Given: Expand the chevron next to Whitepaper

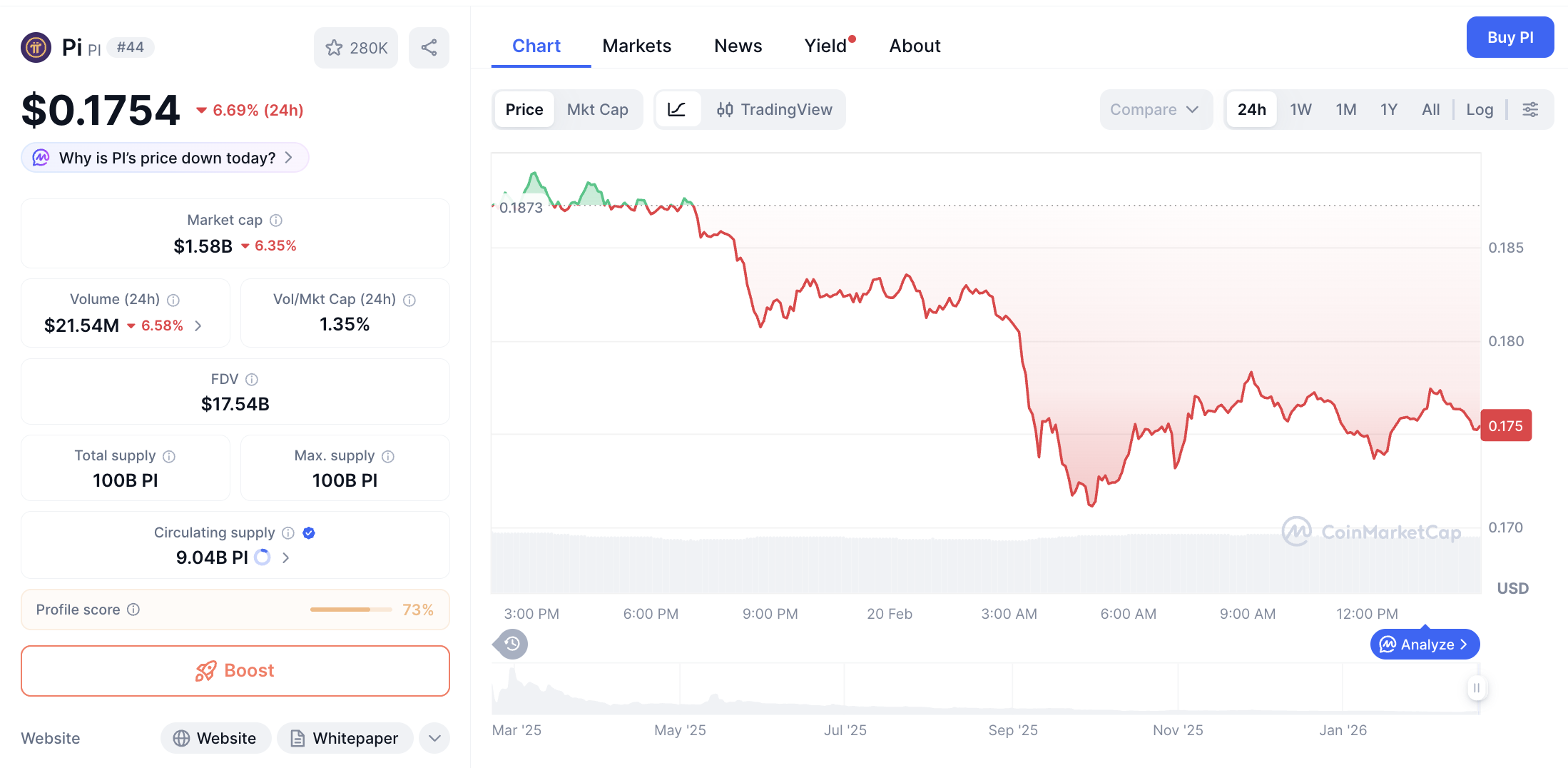Looking at the screenshot, I should coord(434,738).
